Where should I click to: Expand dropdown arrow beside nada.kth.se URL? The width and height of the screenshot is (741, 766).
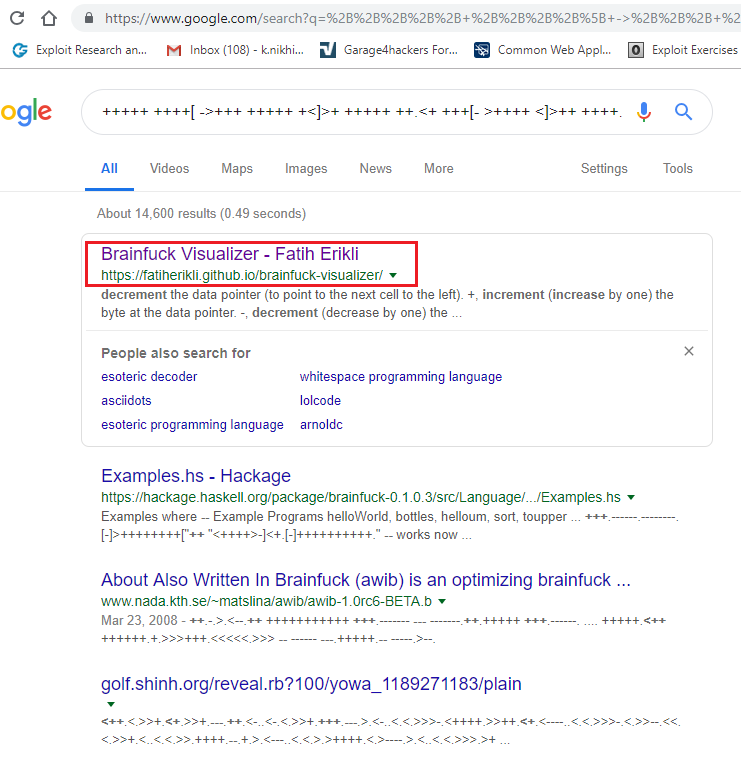click(442, 602)
